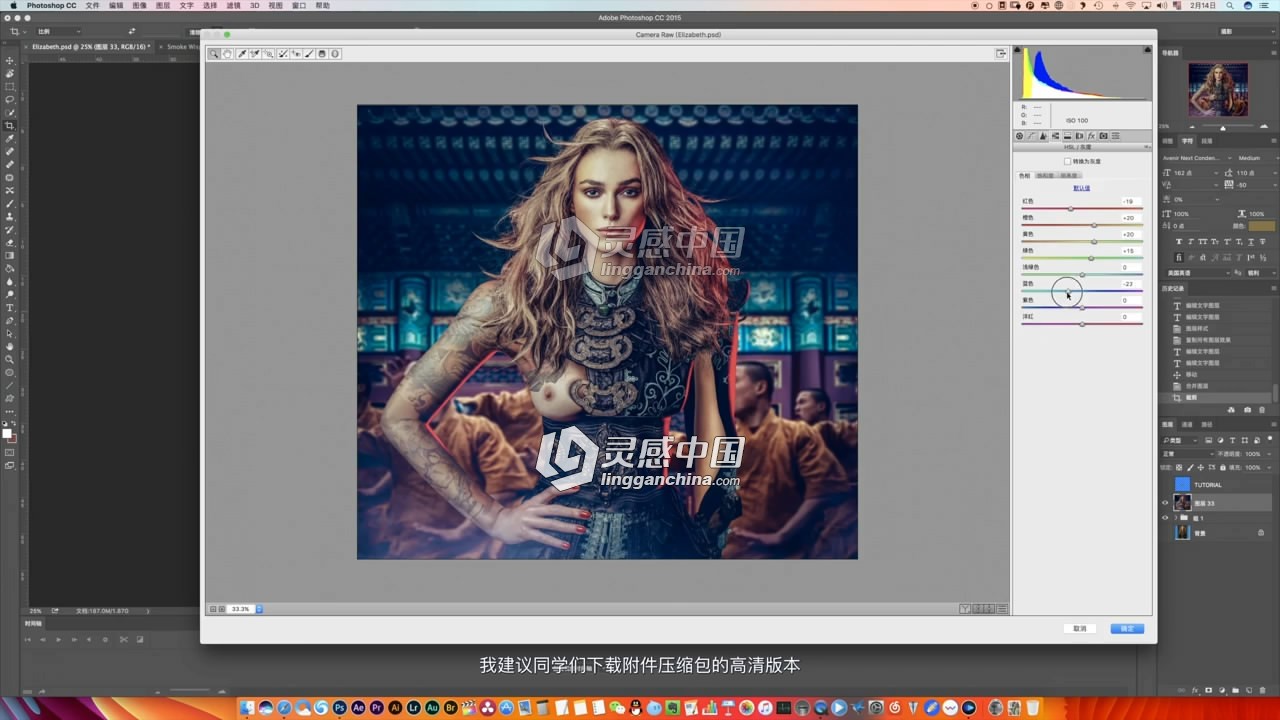Screen dimensions: 1280x720
Task: Open the Presets panel icon
Action: click(x=1115, y=136)
